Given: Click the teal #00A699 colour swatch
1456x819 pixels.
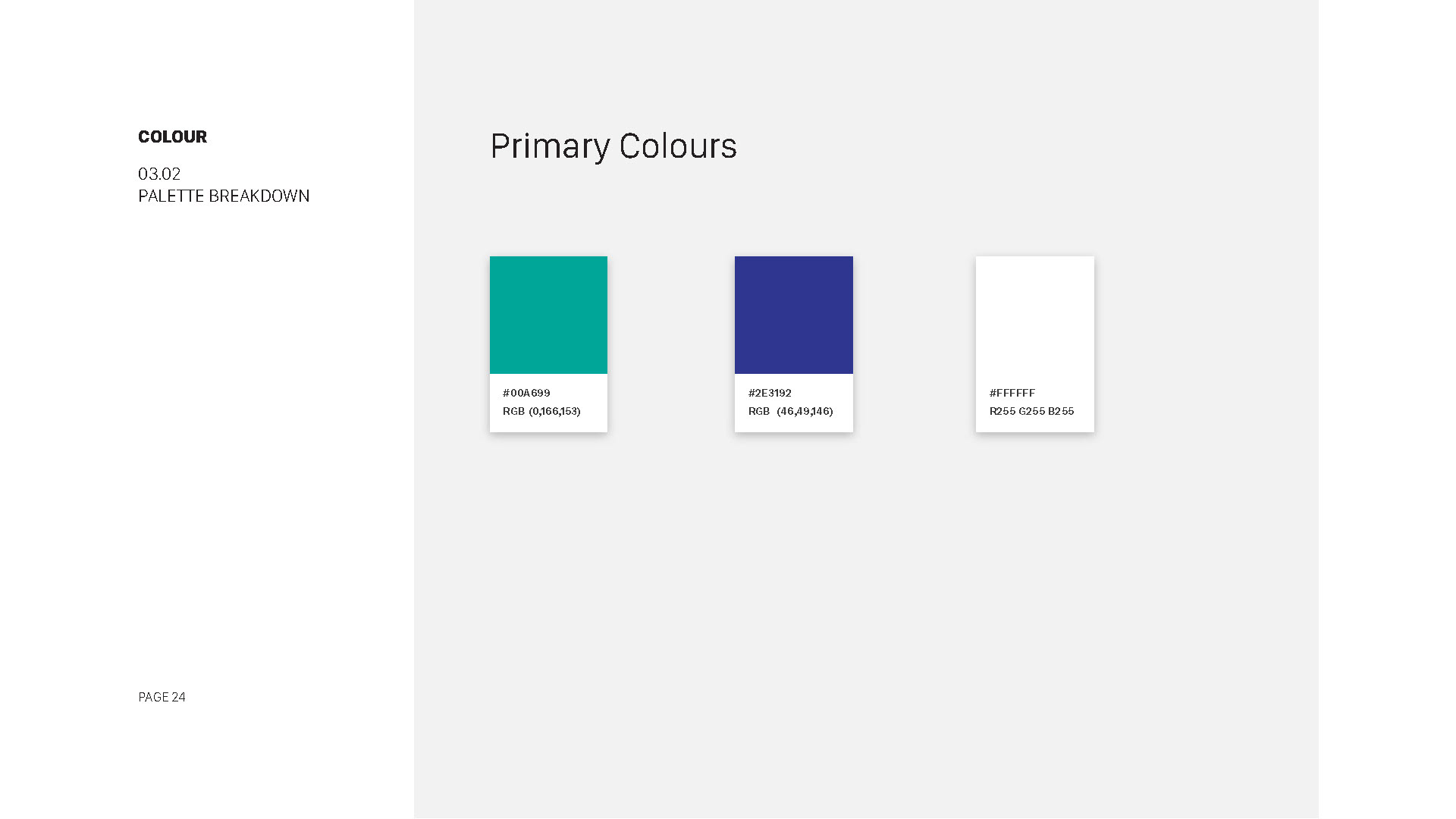Looking at the screenshot, I should pos(548,315).
